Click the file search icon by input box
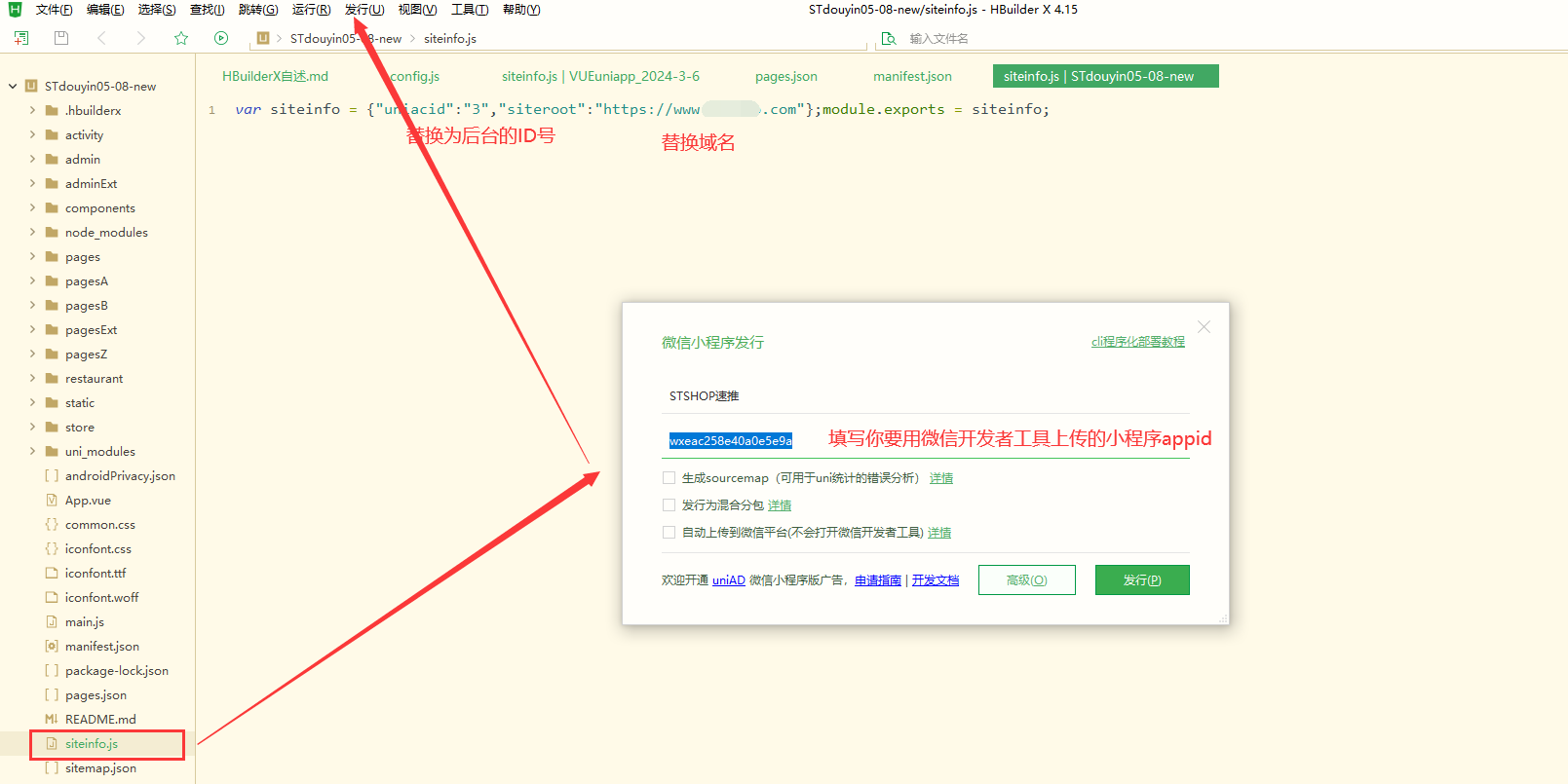 click(889, 39)
